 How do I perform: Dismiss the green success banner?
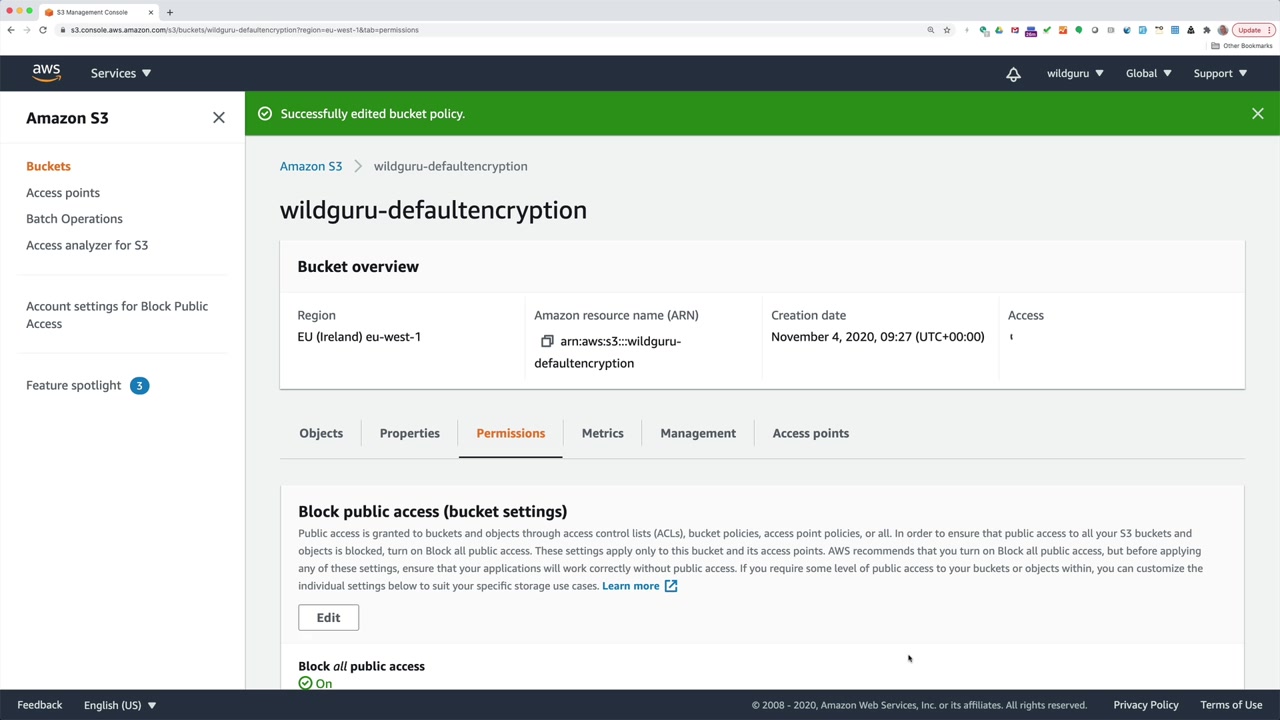click(1257, 114)
